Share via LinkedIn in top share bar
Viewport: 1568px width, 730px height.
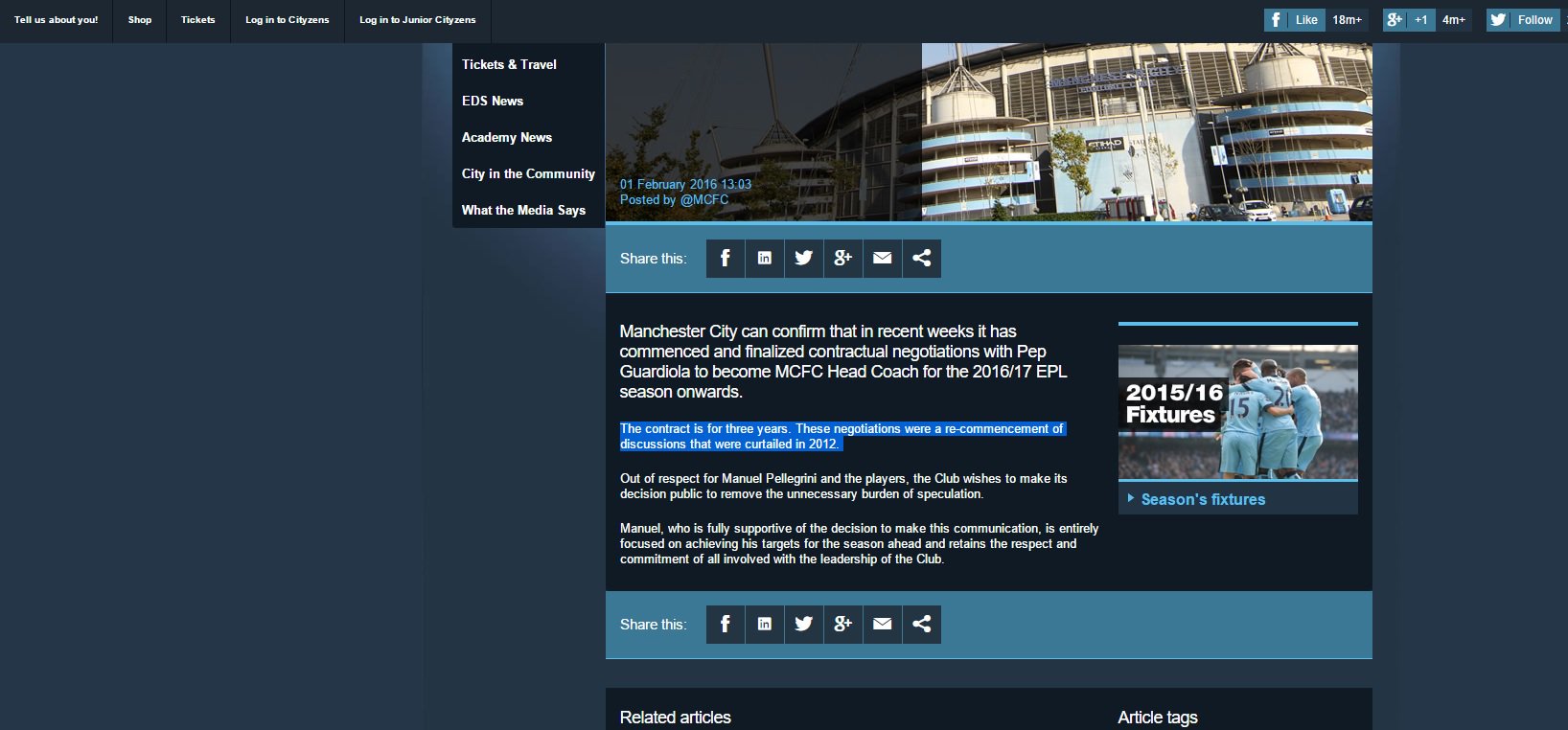click(765, 259)
